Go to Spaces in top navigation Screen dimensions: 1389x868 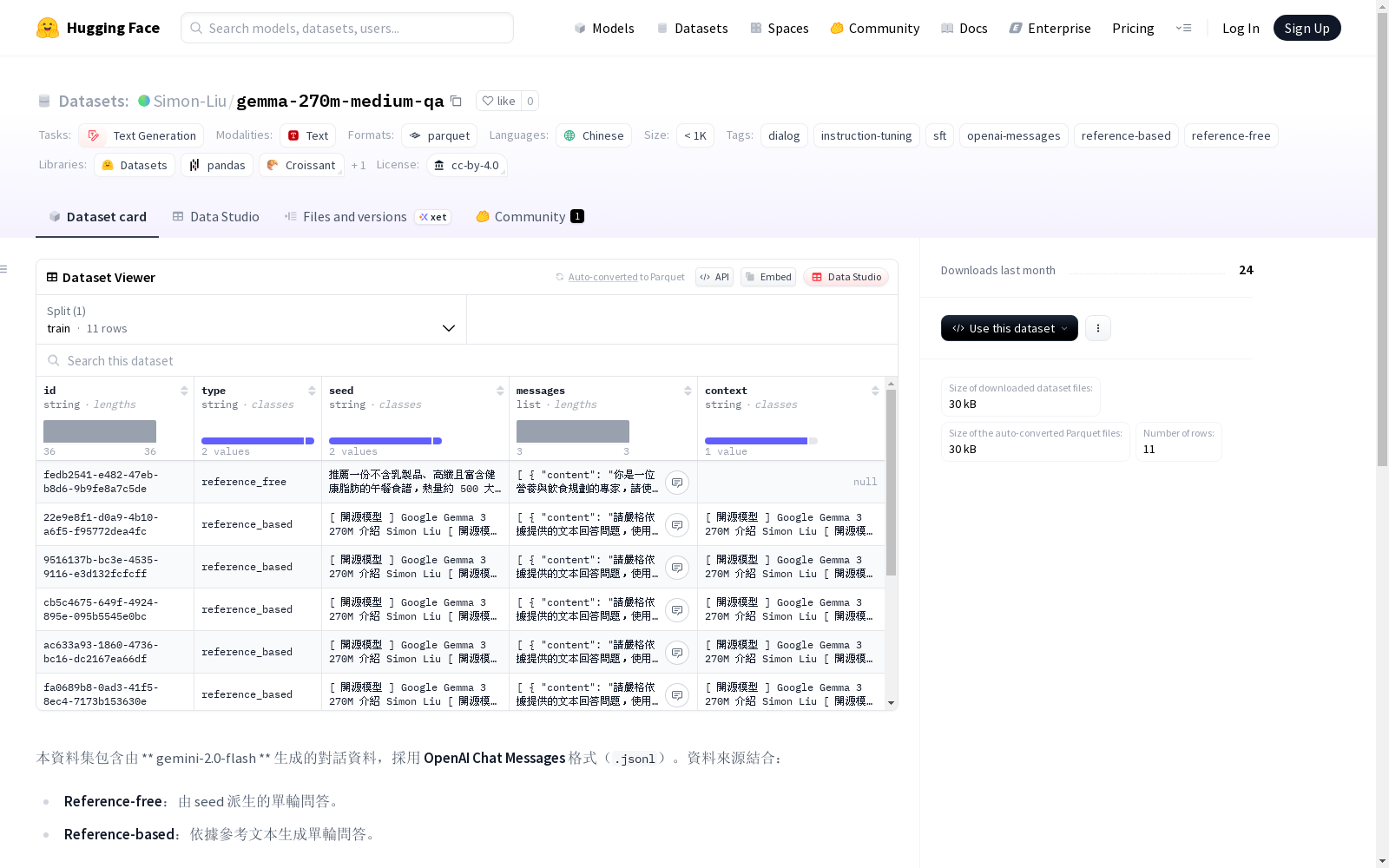click(x=780, y=28)
